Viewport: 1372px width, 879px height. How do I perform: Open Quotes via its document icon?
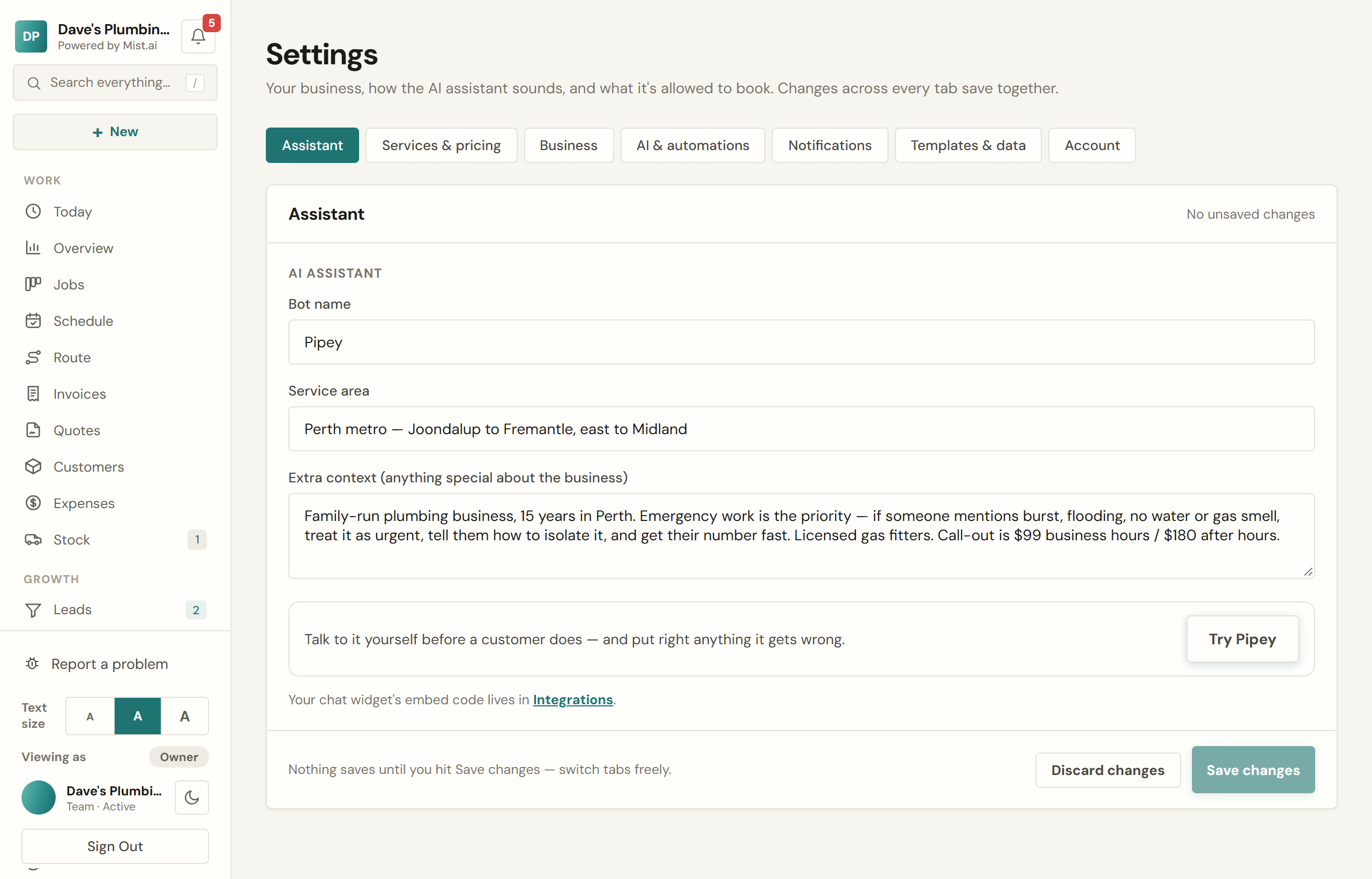(33, 430)
